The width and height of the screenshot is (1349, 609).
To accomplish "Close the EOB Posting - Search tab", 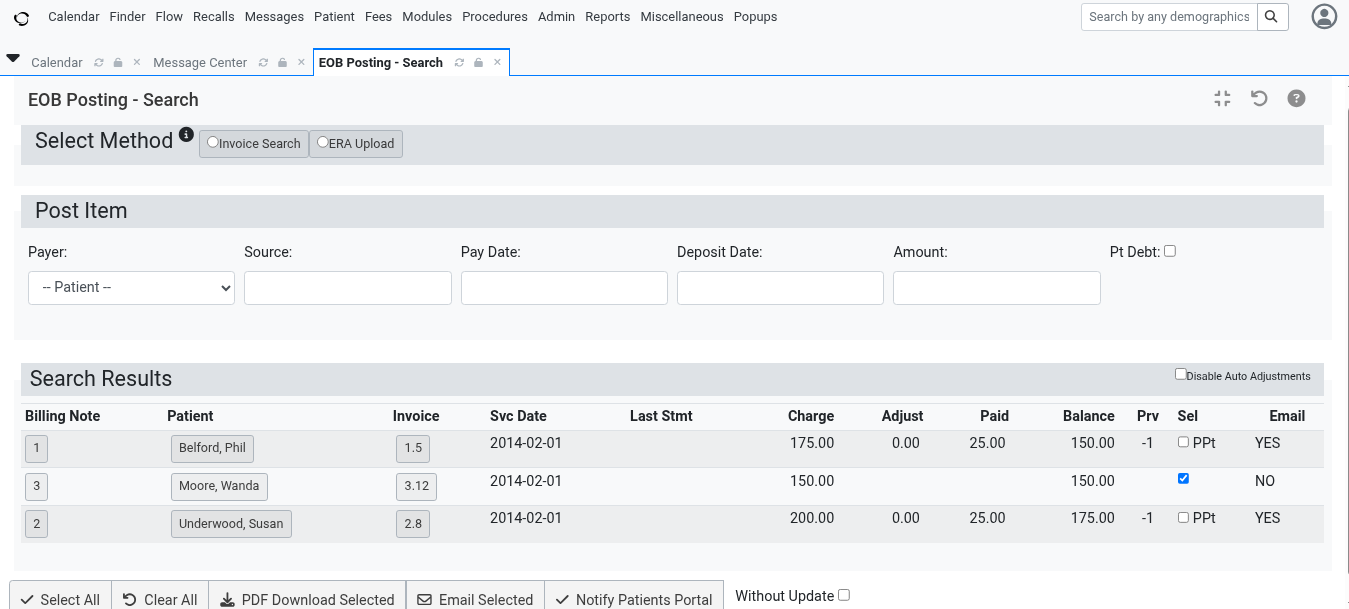I will (497, 63).
